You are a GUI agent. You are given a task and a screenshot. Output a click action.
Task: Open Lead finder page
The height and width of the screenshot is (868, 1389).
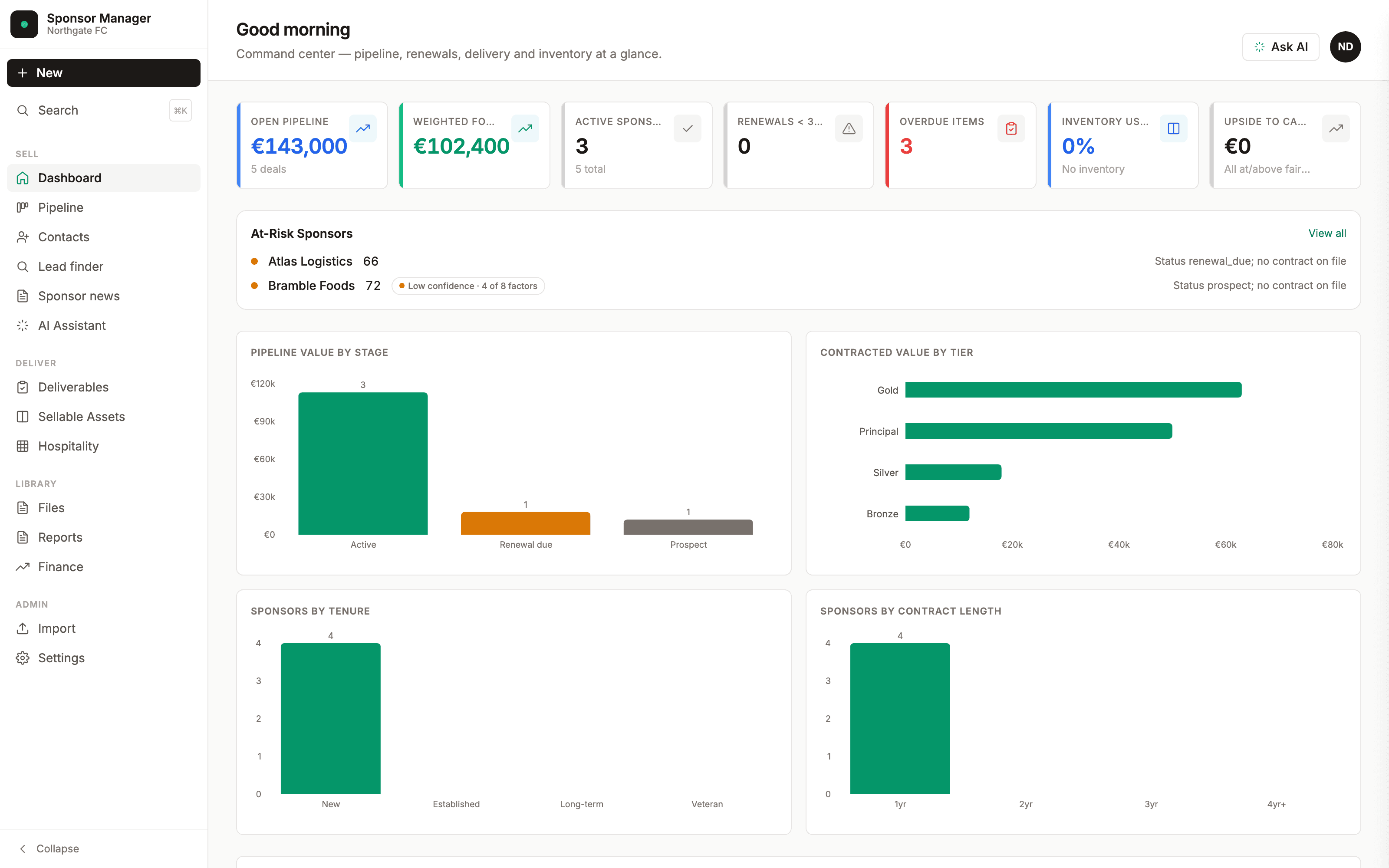pyautogui.click(x=103, y=266)
